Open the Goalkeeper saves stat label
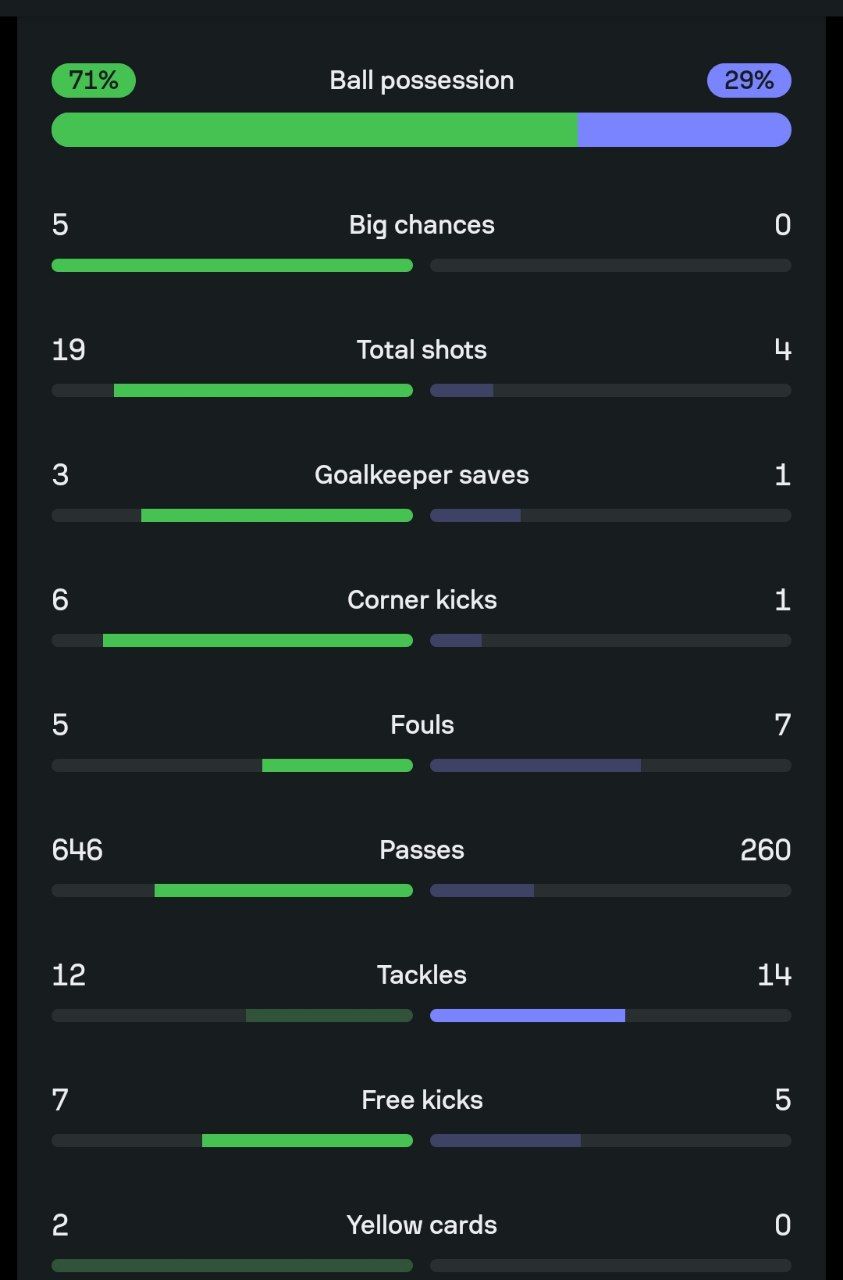This screenshot has width=843, height=1280. (421, 475)
